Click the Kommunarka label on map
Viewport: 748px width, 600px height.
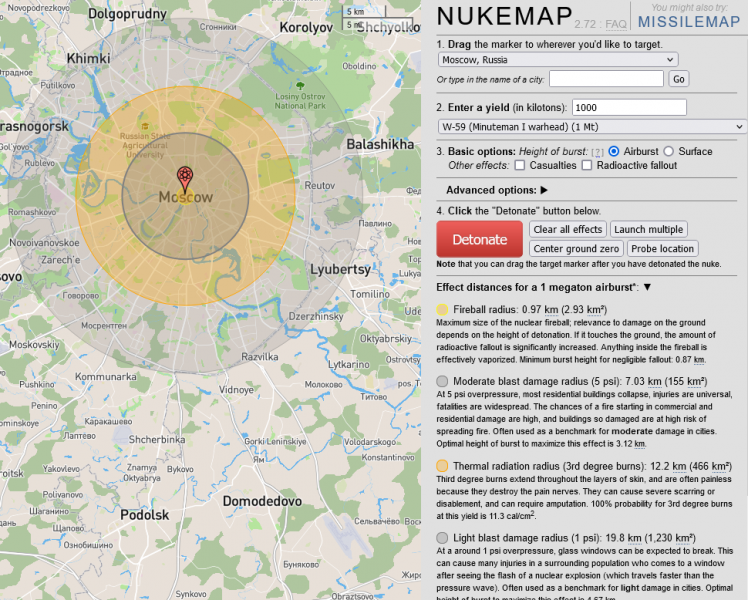tap(105, 377)
